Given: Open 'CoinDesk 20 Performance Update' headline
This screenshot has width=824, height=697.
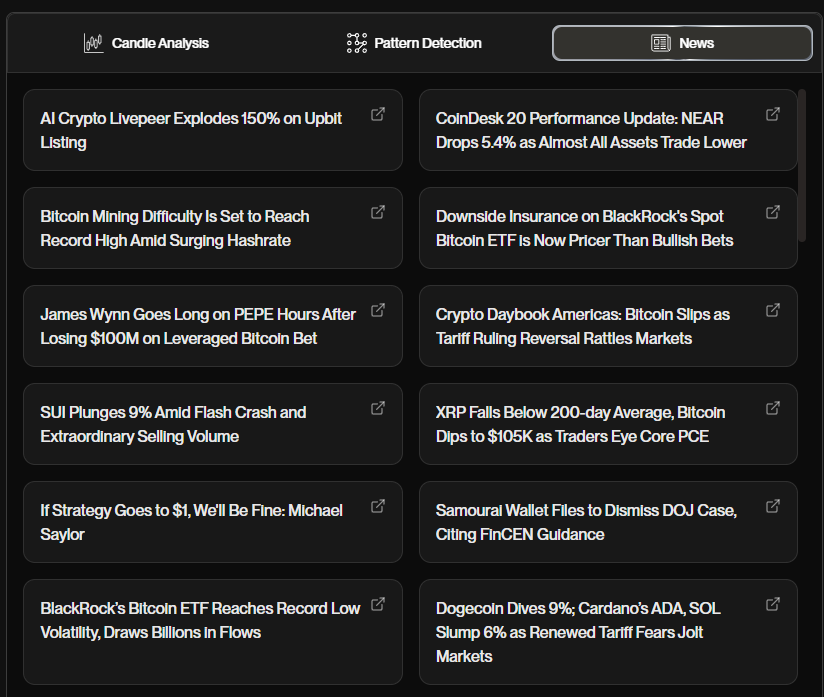Looking at the screenshot, I should coord(591,130).
